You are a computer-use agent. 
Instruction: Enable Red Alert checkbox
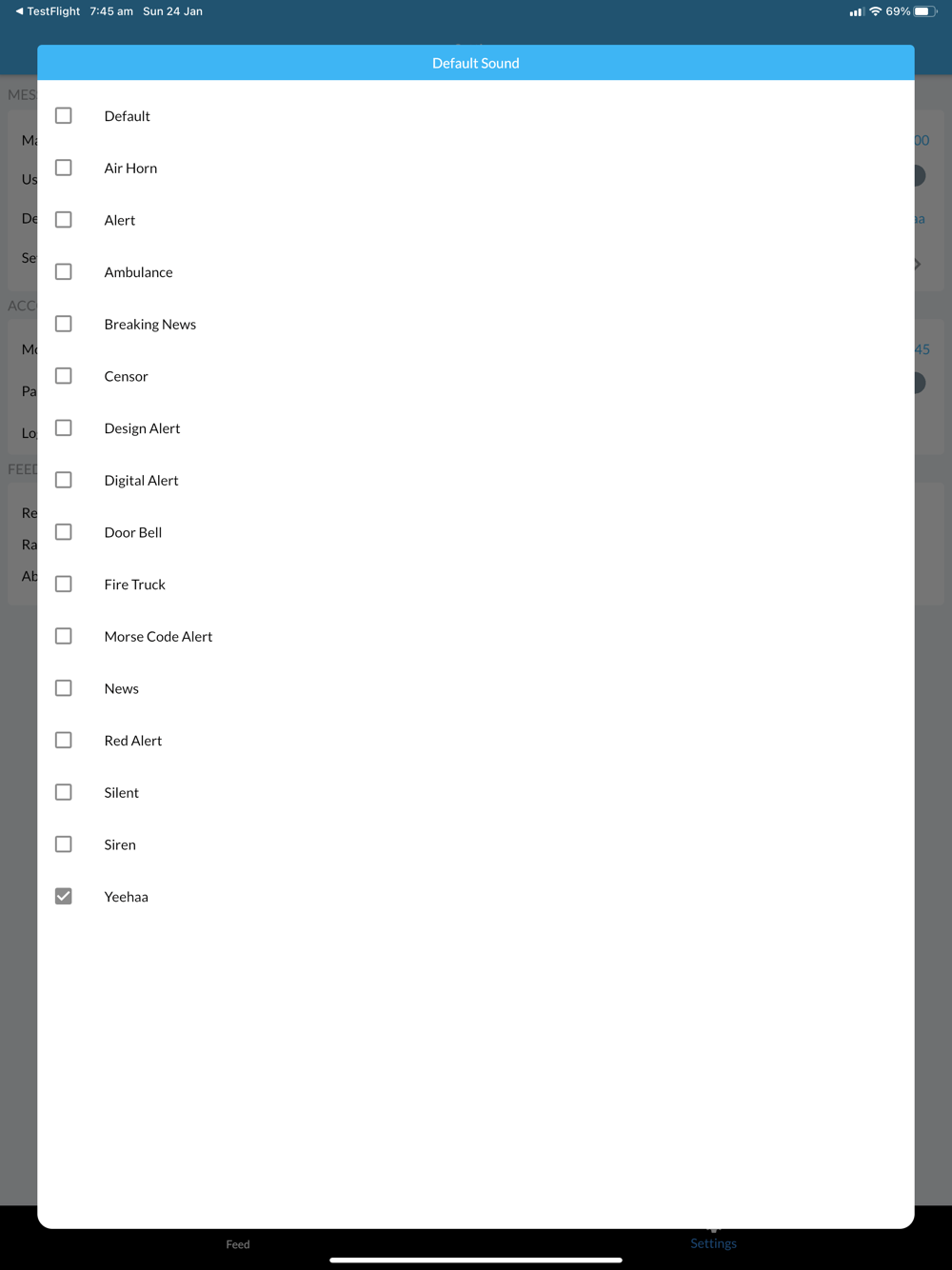64,740
